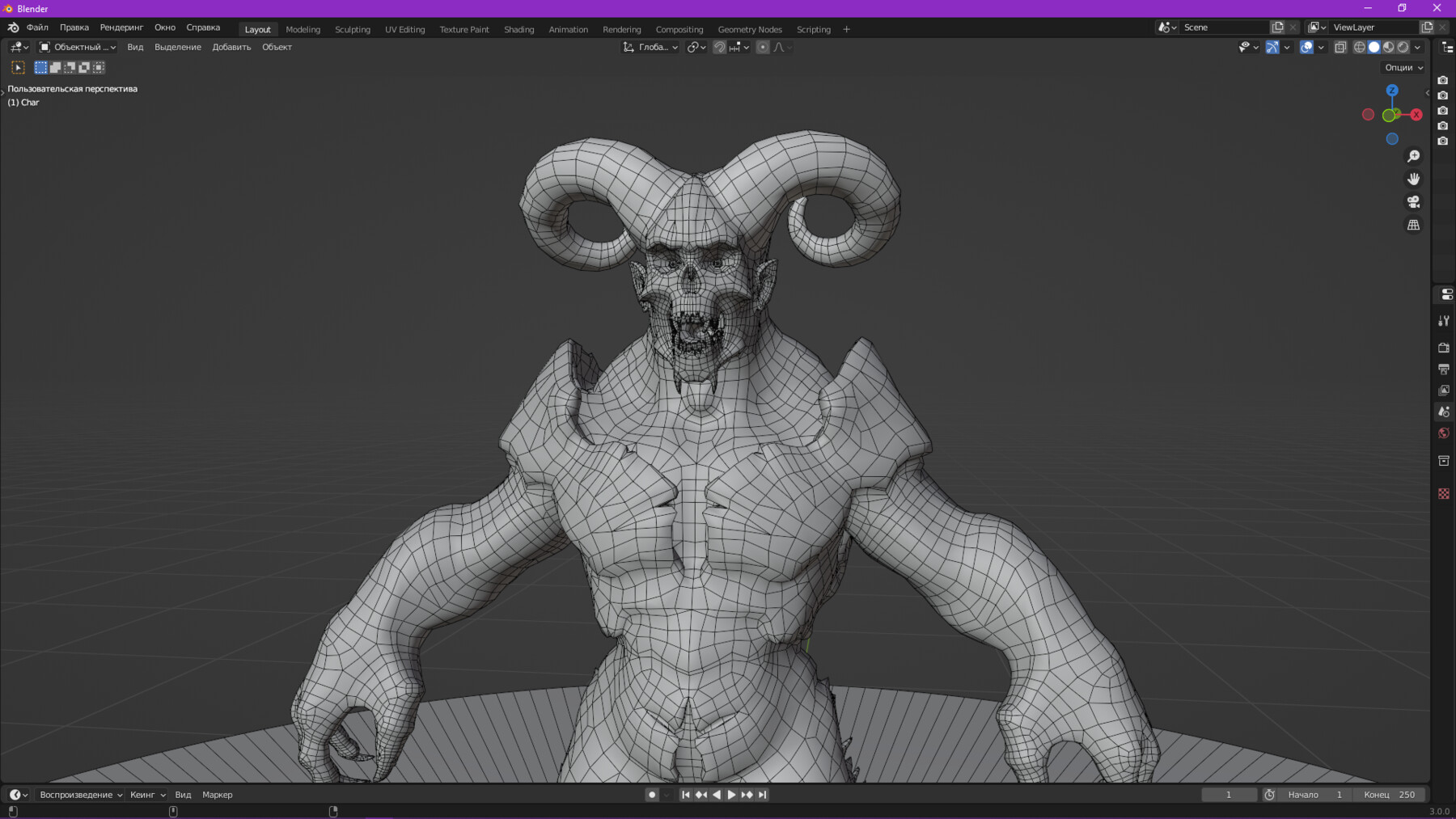1456x819 pixels.
Task: Switch to the Sculpting workspace tab
Action: 353,29
